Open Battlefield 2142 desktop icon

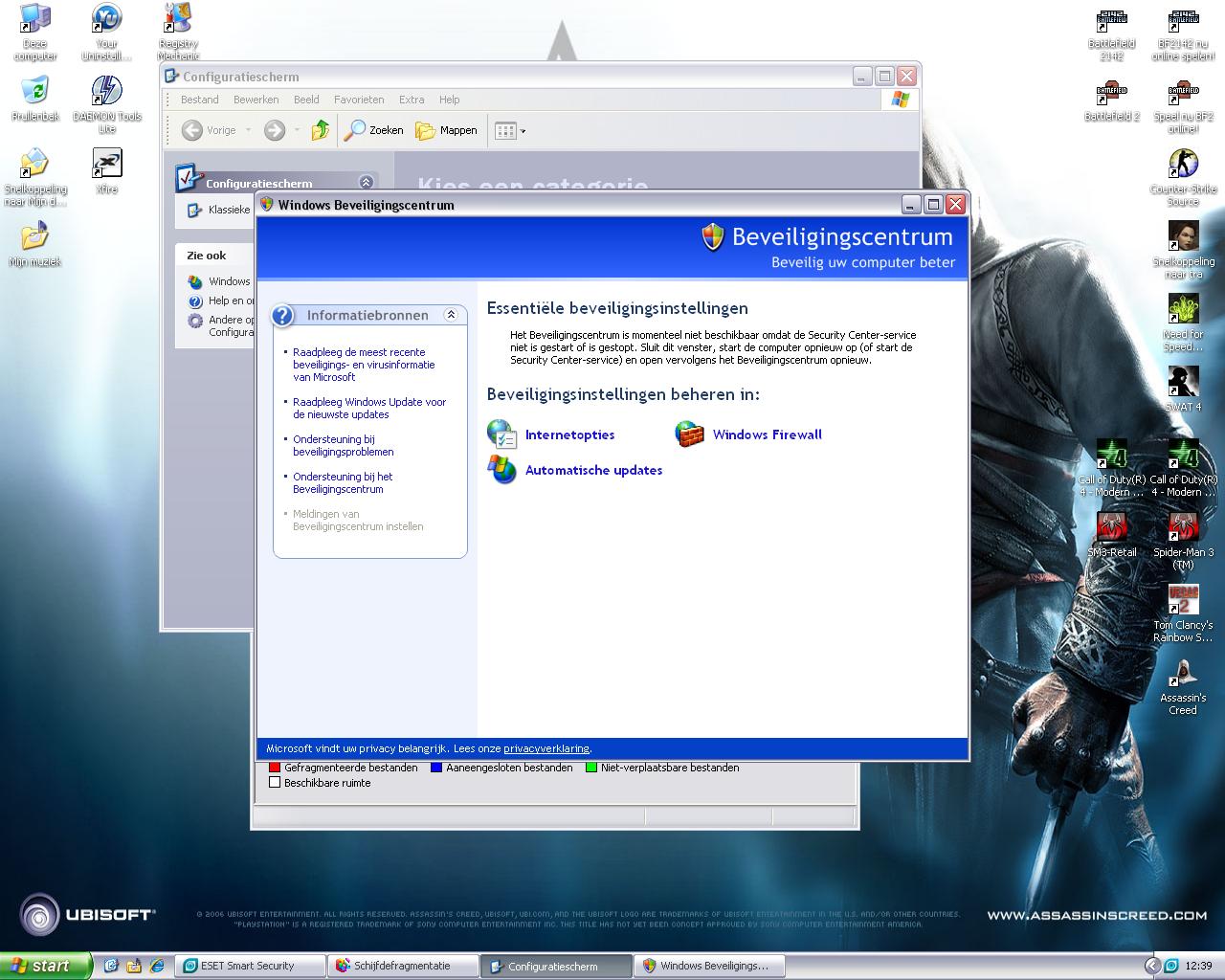point(1111,33)
